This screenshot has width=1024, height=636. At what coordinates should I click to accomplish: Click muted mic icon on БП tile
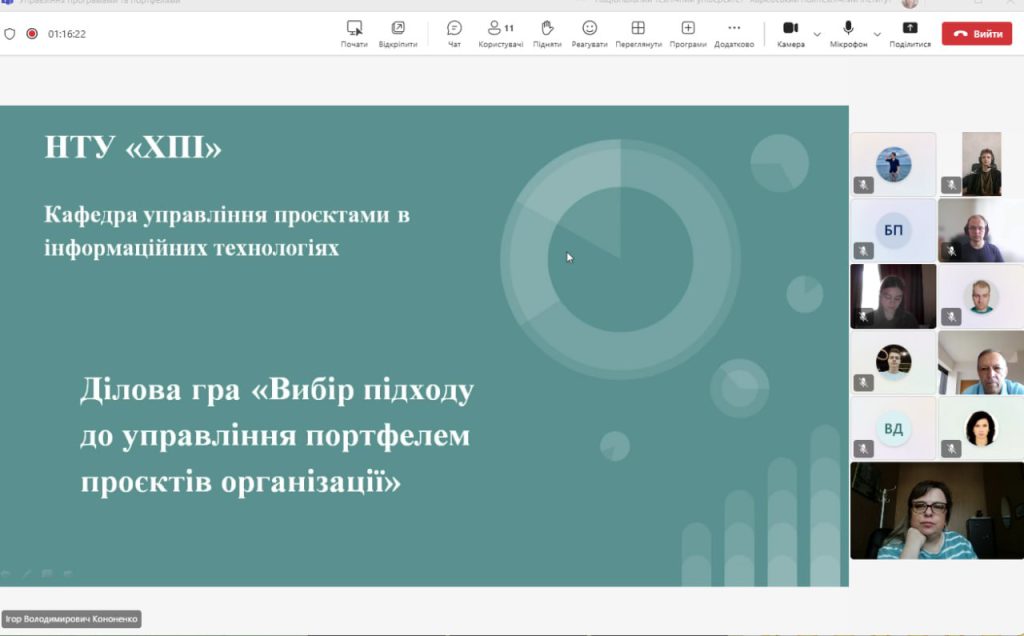[x=863, y=251]
